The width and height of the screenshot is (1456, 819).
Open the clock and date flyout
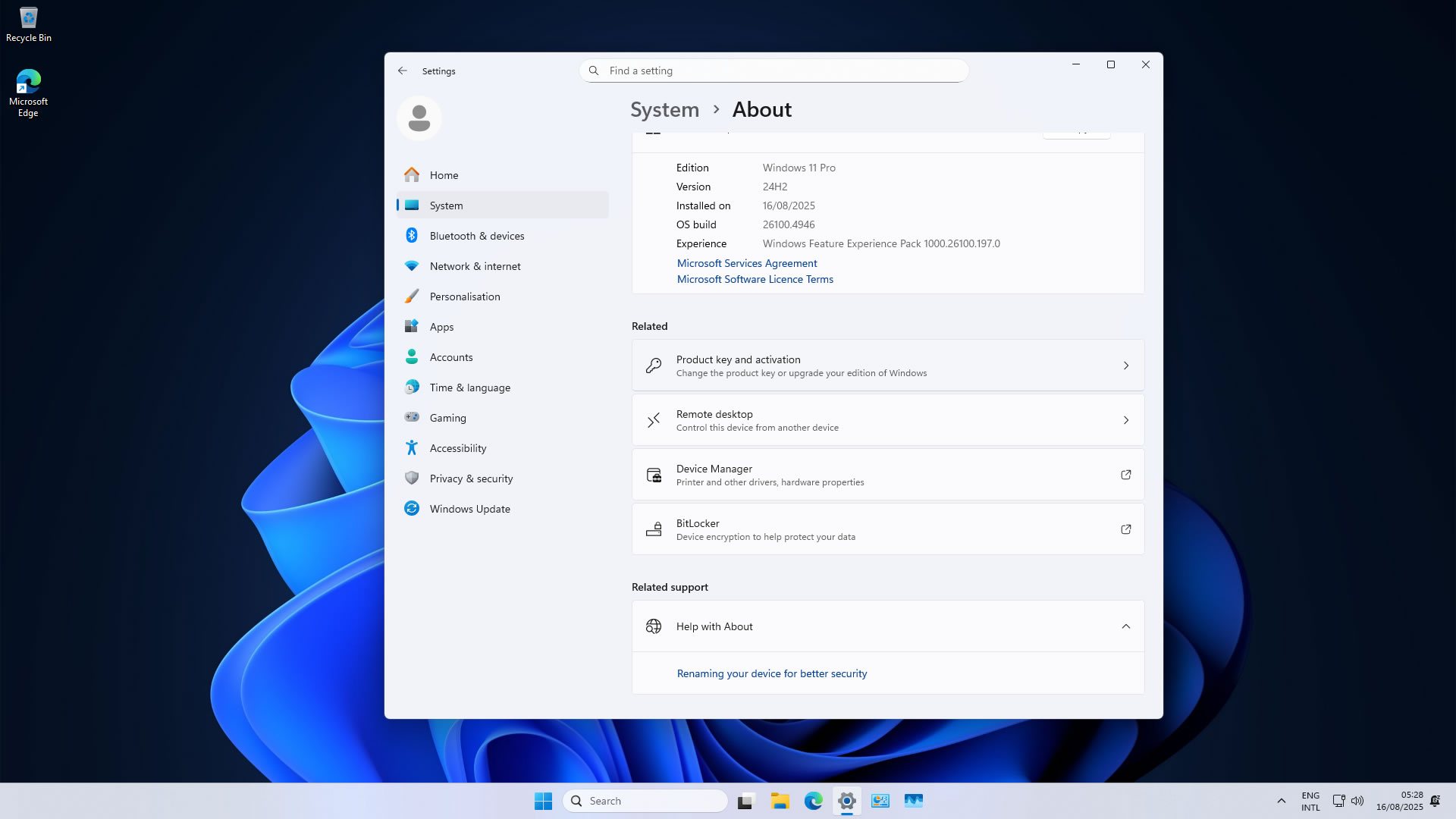coord(1400,801)
